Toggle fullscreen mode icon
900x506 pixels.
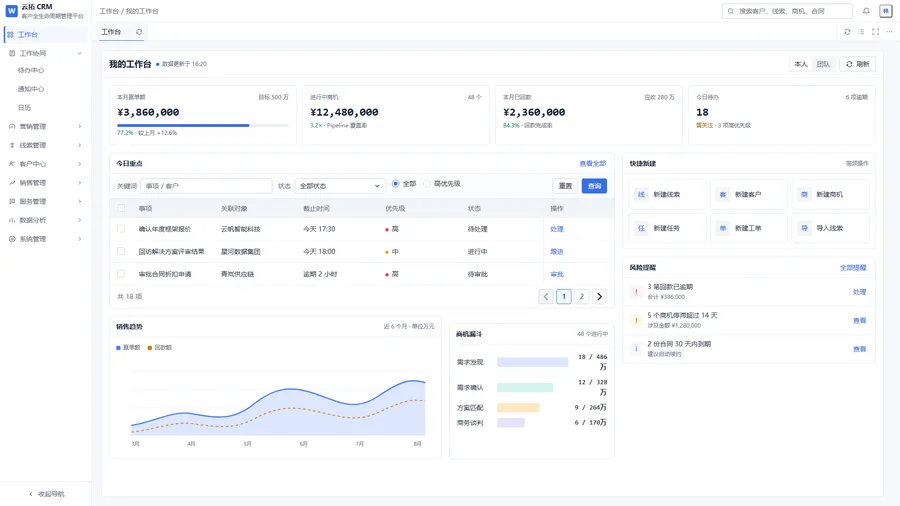click(x=875, y=32)
